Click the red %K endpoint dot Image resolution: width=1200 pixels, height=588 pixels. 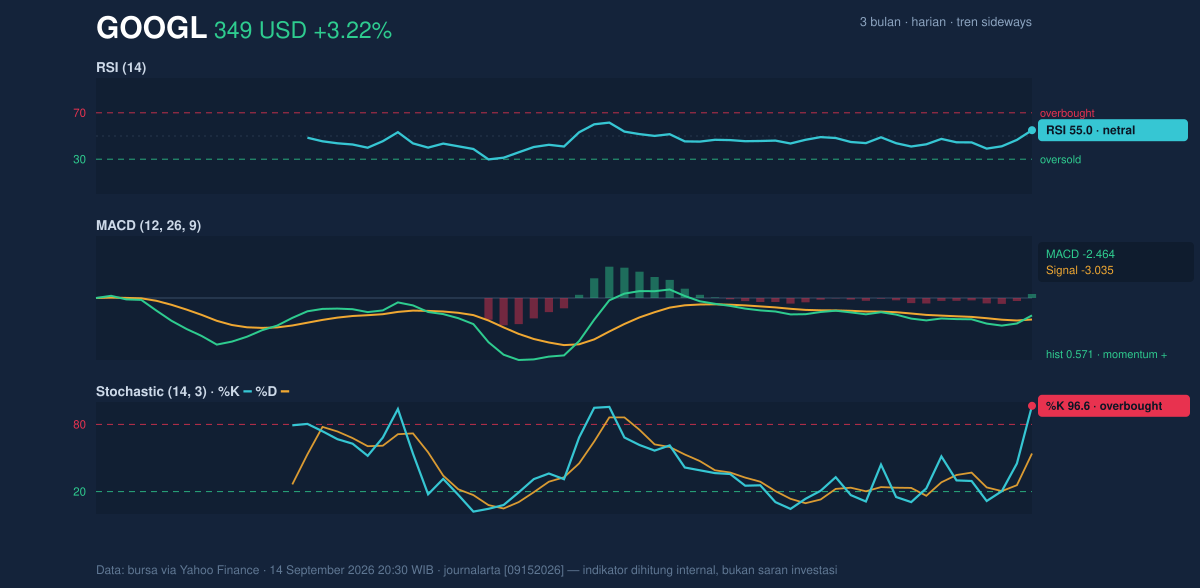1032,406
